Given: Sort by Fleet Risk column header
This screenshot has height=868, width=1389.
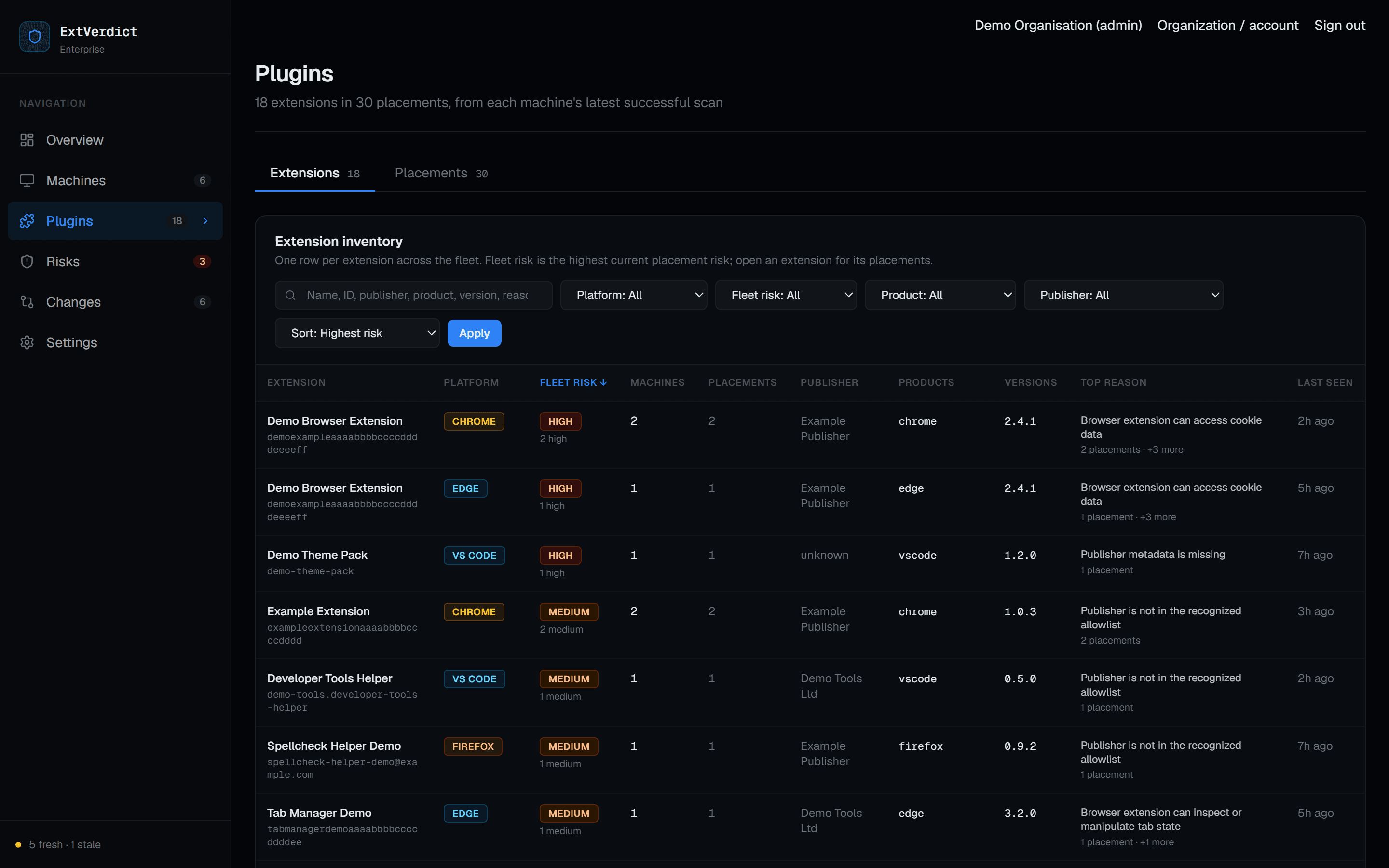Looking at the screenshot, I should pyautogui.click(x=573, y=382).
